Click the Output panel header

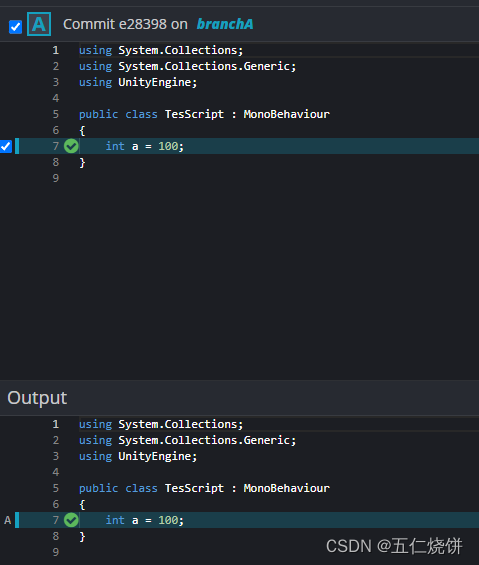[239, 398]
